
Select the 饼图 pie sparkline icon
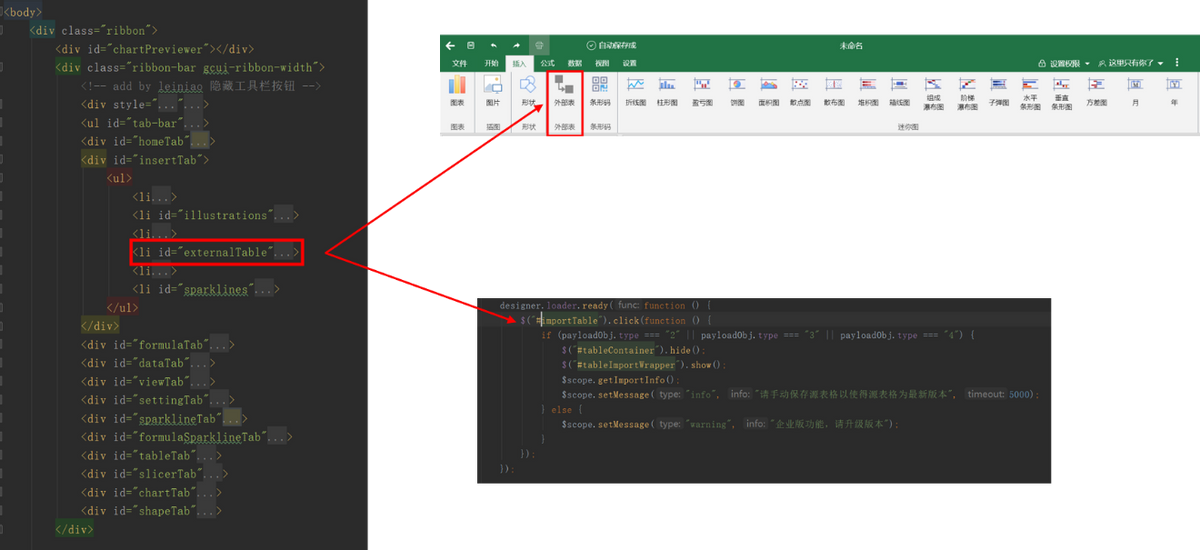click(x=737, y=85)
